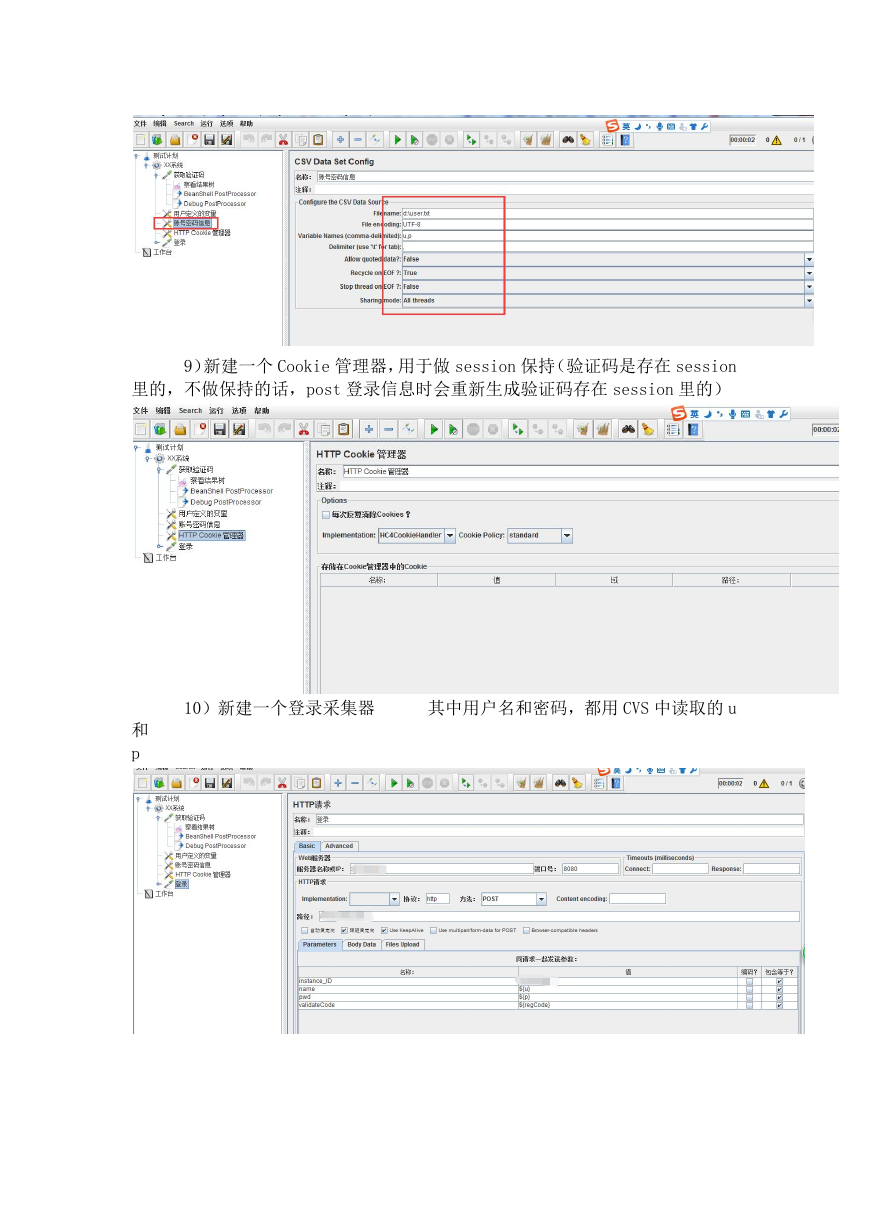Toggle 包含等于 checkbox in the validateCode row

(x=779, y=1004)
